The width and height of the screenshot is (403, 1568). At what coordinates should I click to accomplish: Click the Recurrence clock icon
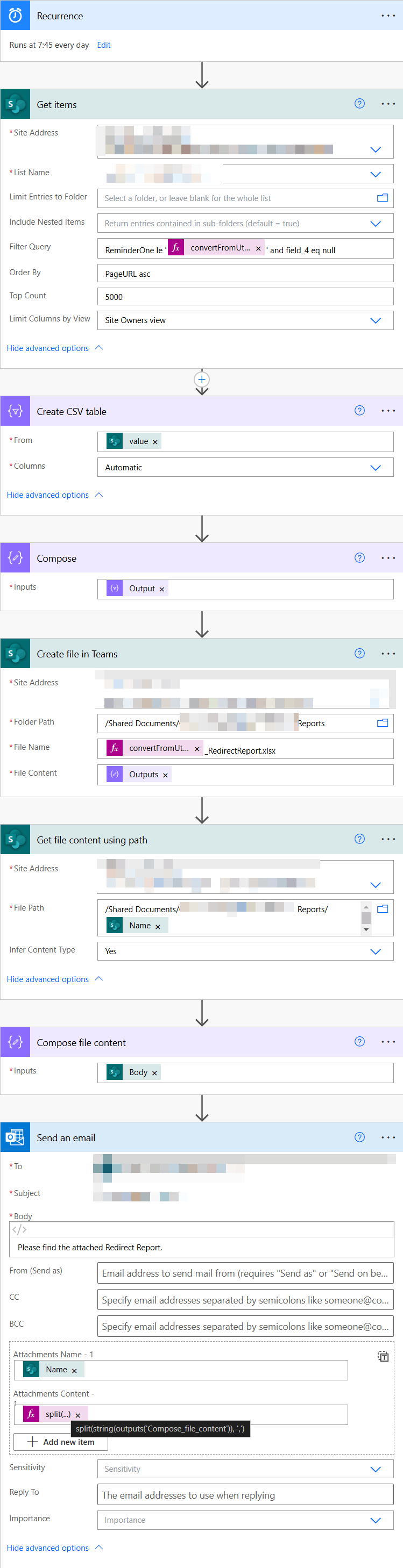pyautogui.click(x=15, y=15)
